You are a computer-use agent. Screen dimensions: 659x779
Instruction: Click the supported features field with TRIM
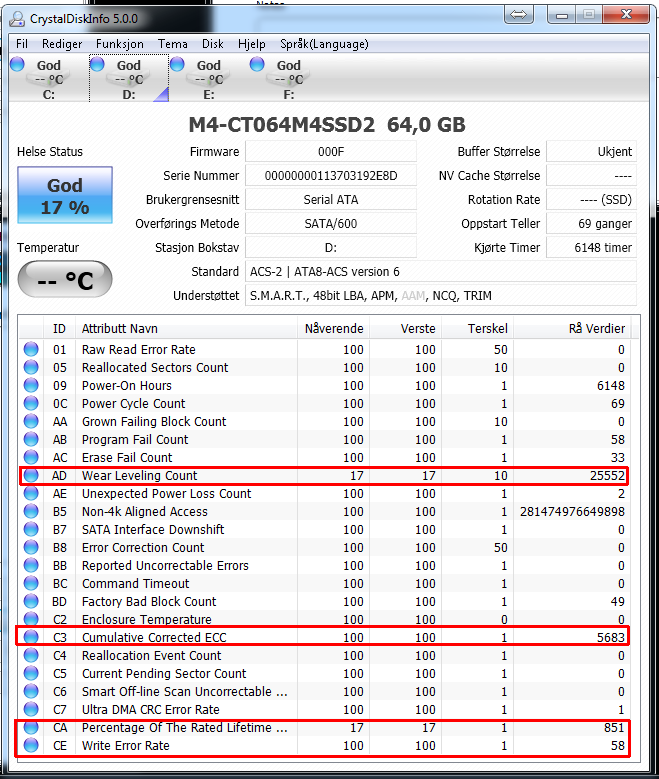[441, 296]
